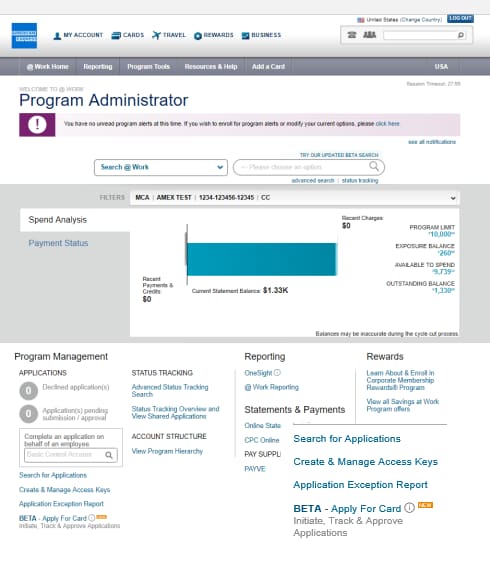Click the info icon beside OneSight
The height and width of the screenshot is (562, 490).
coord(277,373)
